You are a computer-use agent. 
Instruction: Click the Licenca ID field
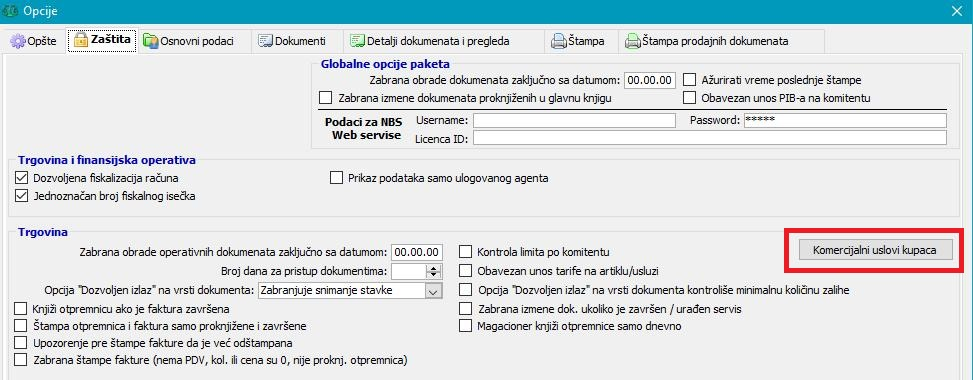[710, 137]
